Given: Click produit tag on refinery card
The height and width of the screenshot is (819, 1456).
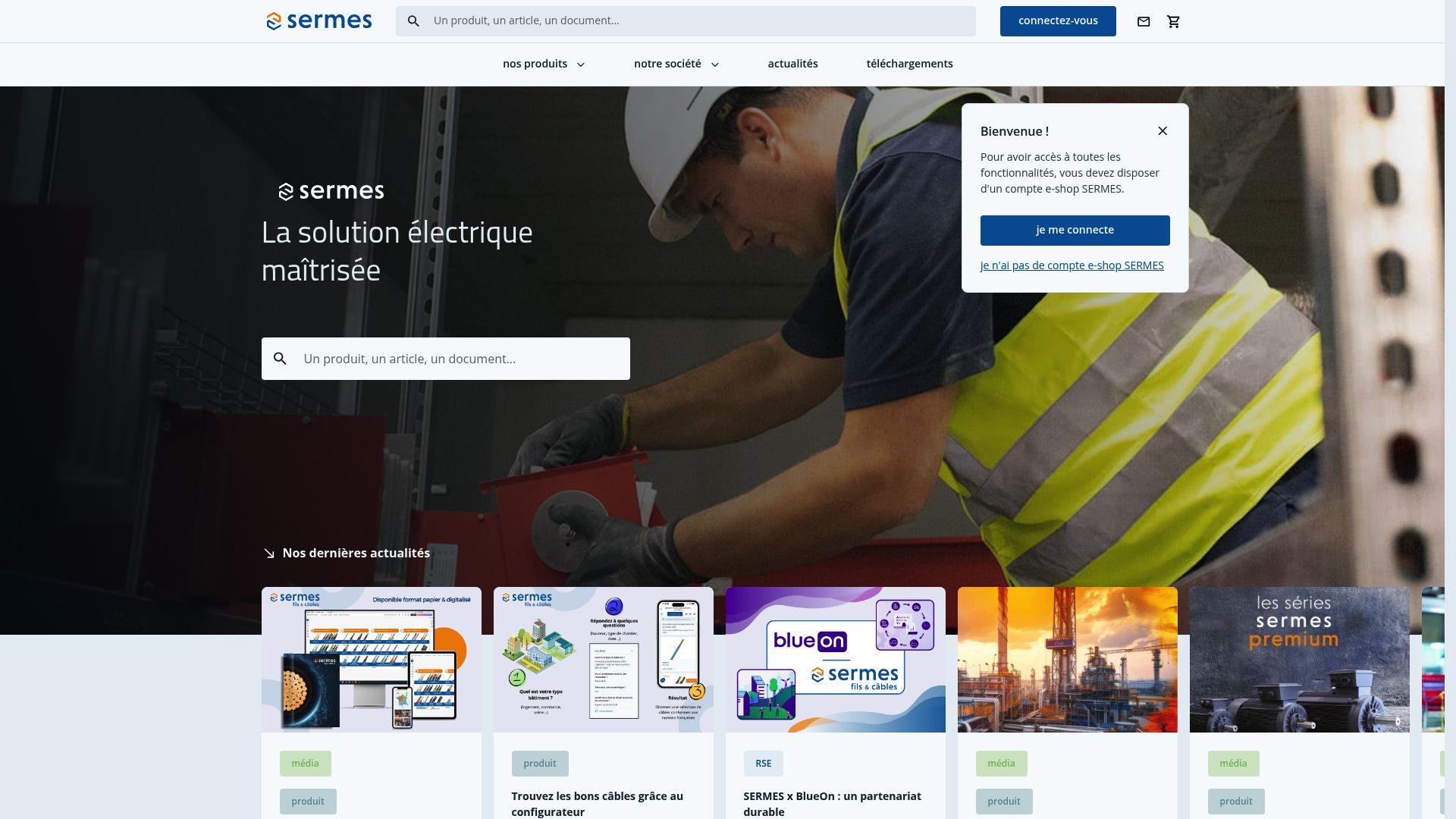Looking at the screenshot, I should [1004, 802].
